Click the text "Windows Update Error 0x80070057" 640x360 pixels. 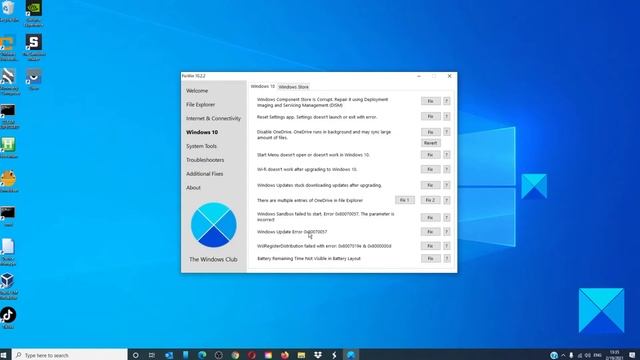coord(292,232)
